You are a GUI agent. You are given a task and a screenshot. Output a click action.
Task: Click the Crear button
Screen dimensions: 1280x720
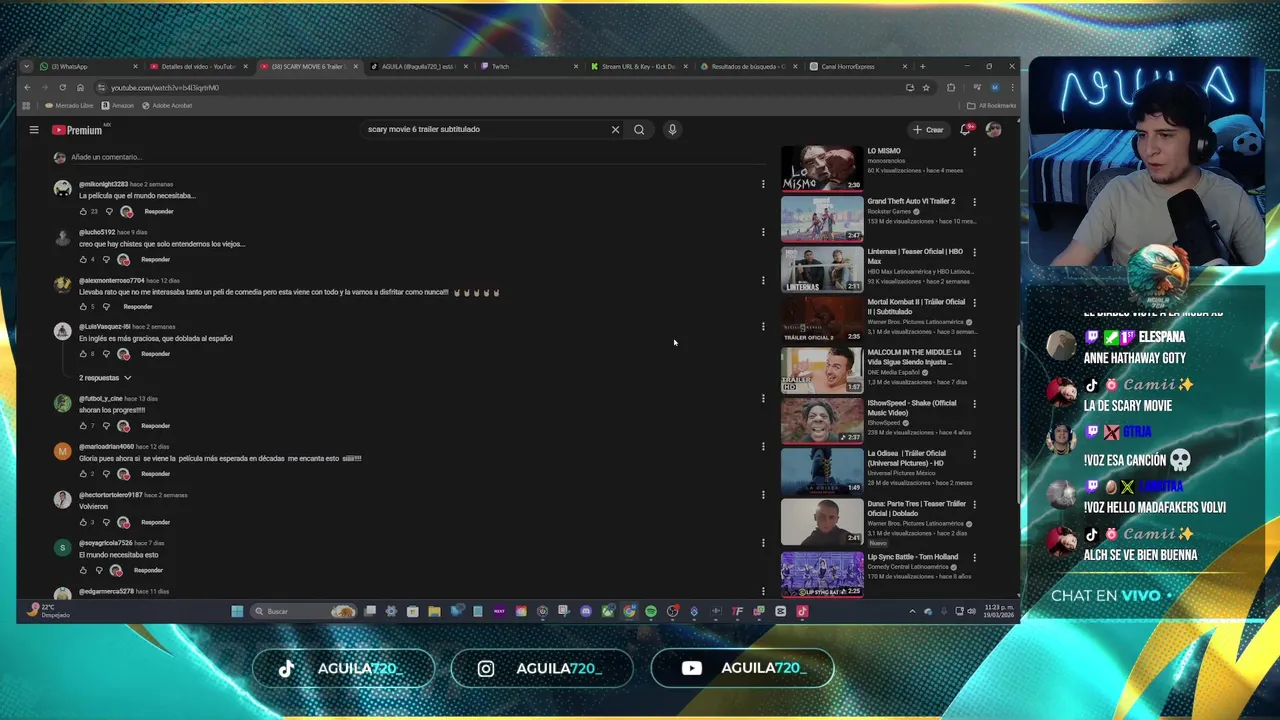[928, 129]
